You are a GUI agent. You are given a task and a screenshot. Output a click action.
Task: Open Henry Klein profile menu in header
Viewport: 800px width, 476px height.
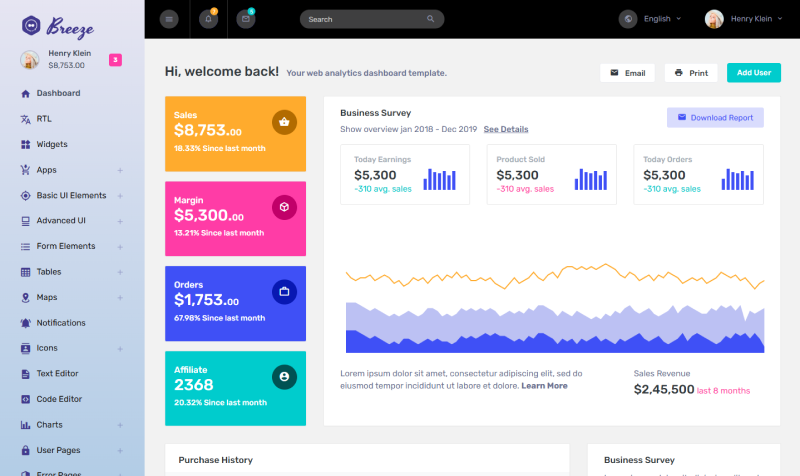coord(744,19)
